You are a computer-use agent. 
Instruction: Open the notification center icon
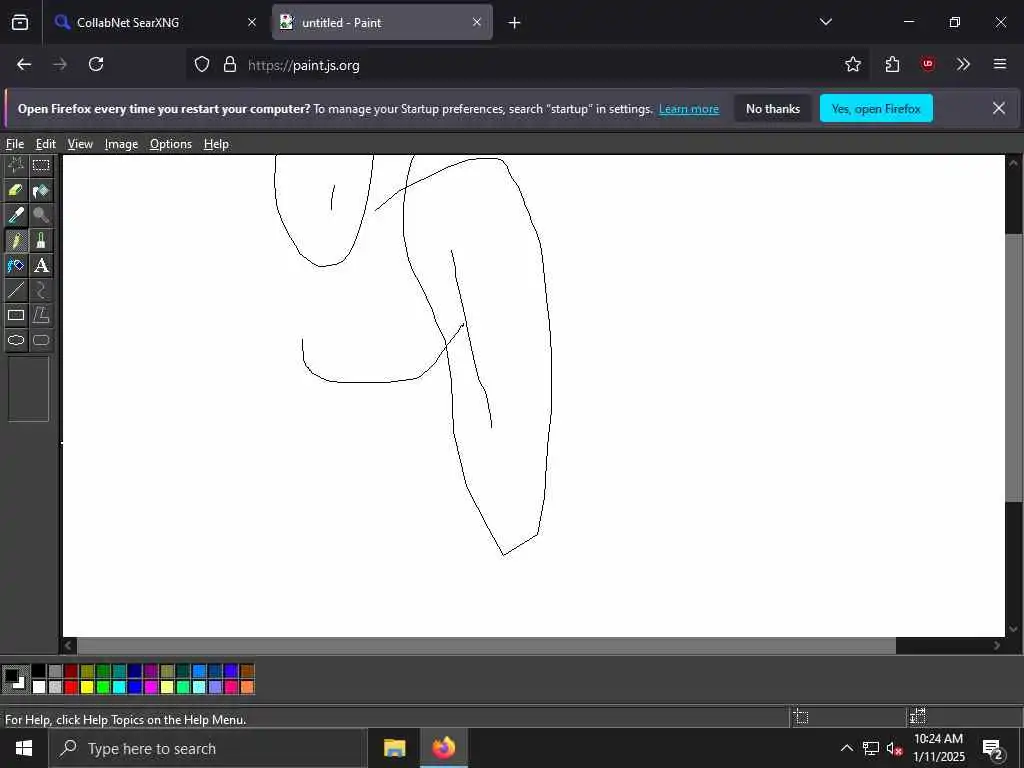993,748
